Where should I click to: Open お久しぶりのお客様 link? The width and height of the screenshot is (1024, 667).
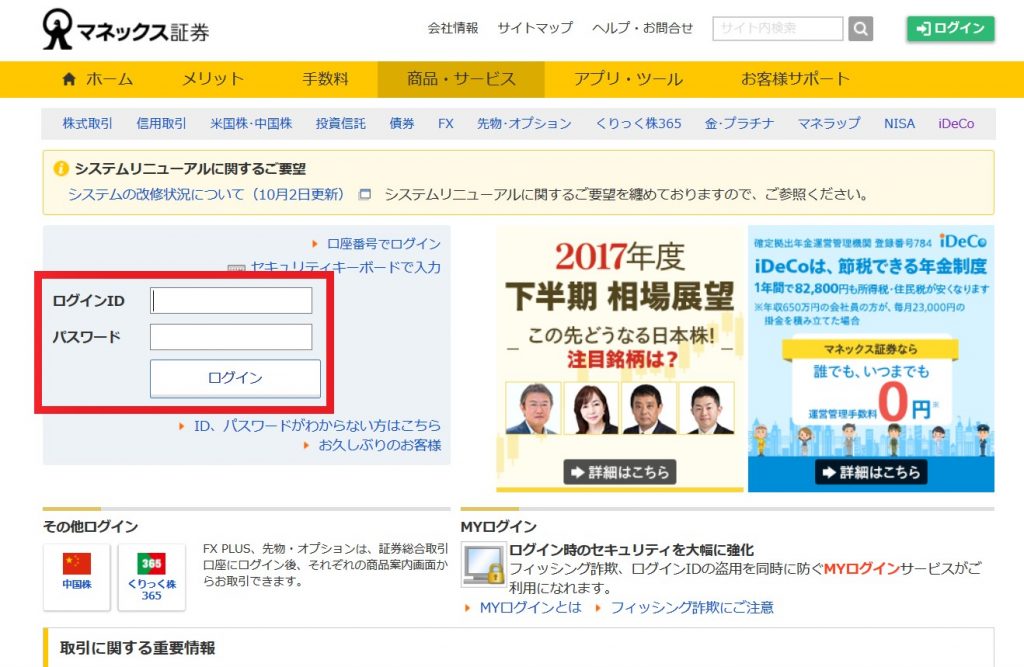[x=379, y=446]
